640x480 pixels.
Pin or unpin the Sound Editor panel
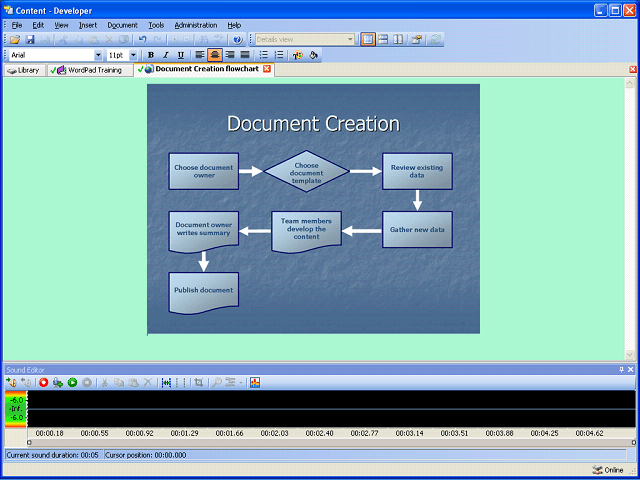click(x=621, y=370)
